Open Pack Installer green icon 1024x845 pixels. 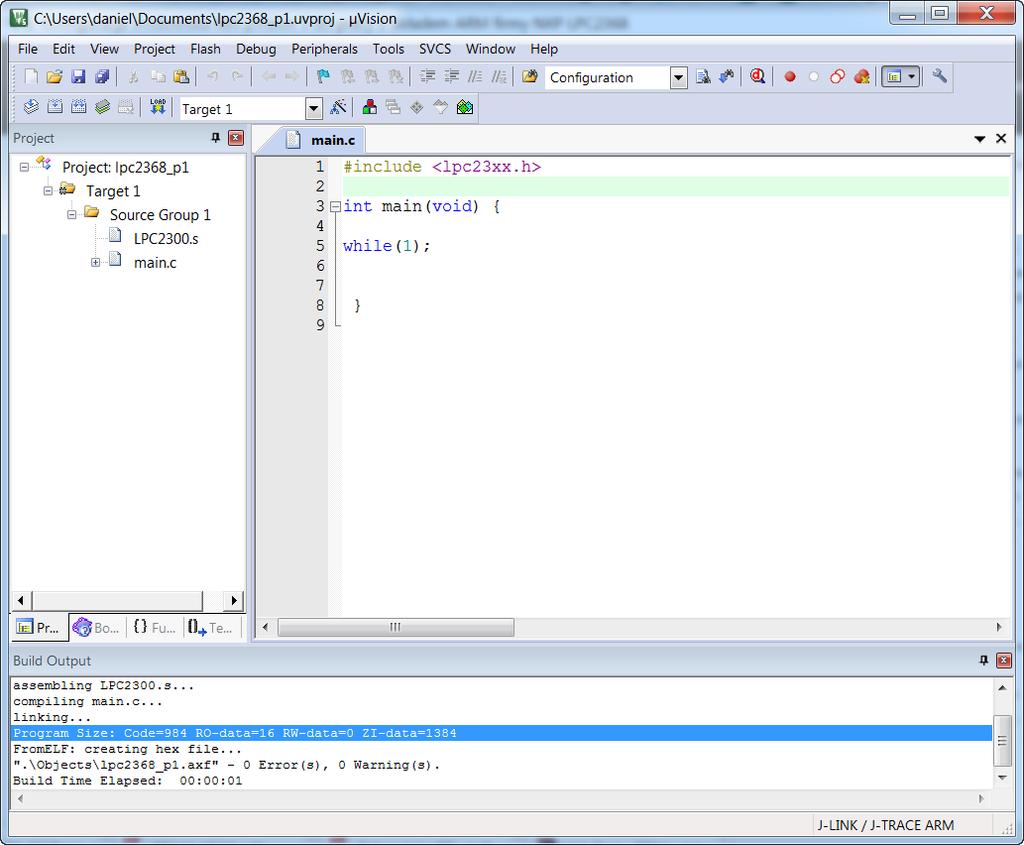click(x=464, y=107)
